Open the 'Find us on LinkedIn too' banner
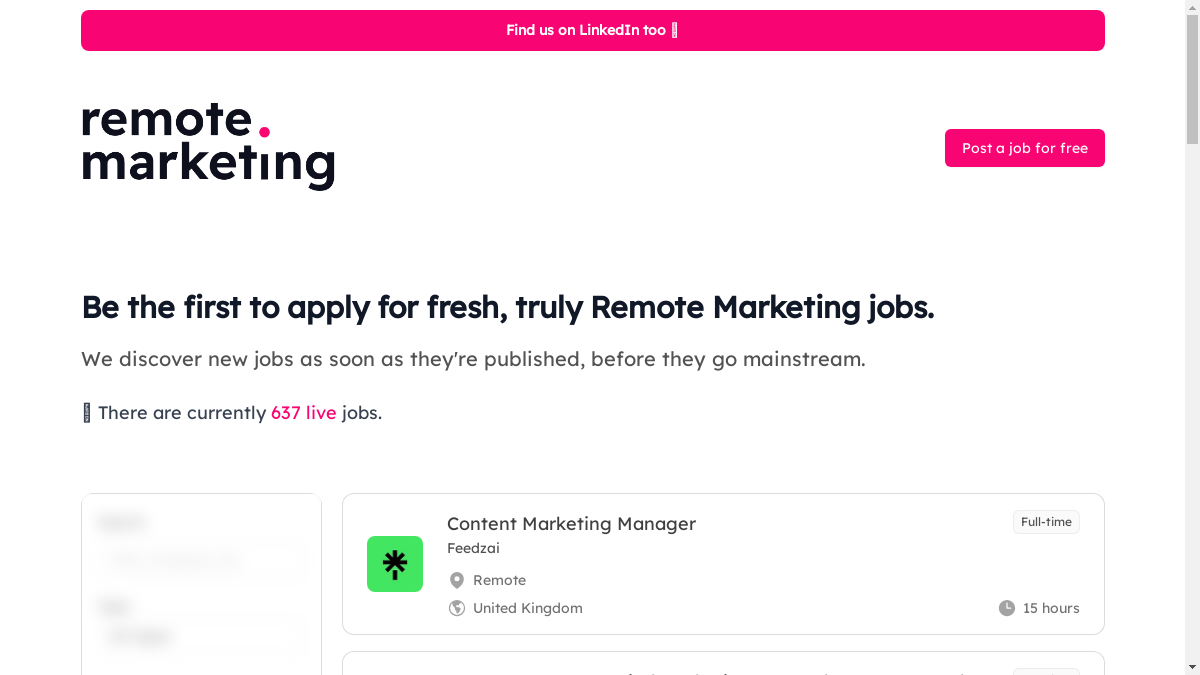This screenshot has width=1200, height=675. pyautogui.click(x=592, y=30)
